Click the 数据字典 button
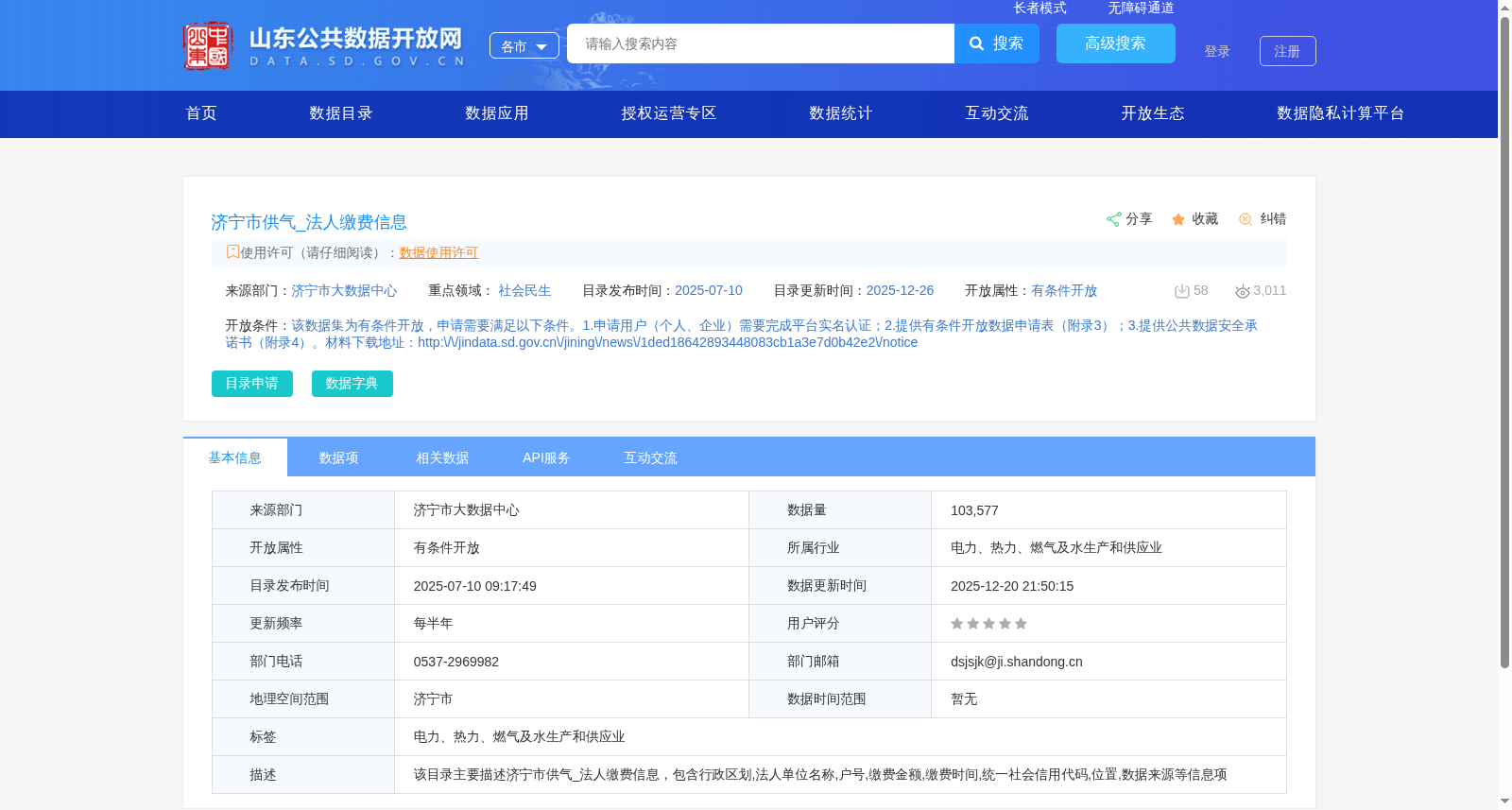 [x=352, y=384]
